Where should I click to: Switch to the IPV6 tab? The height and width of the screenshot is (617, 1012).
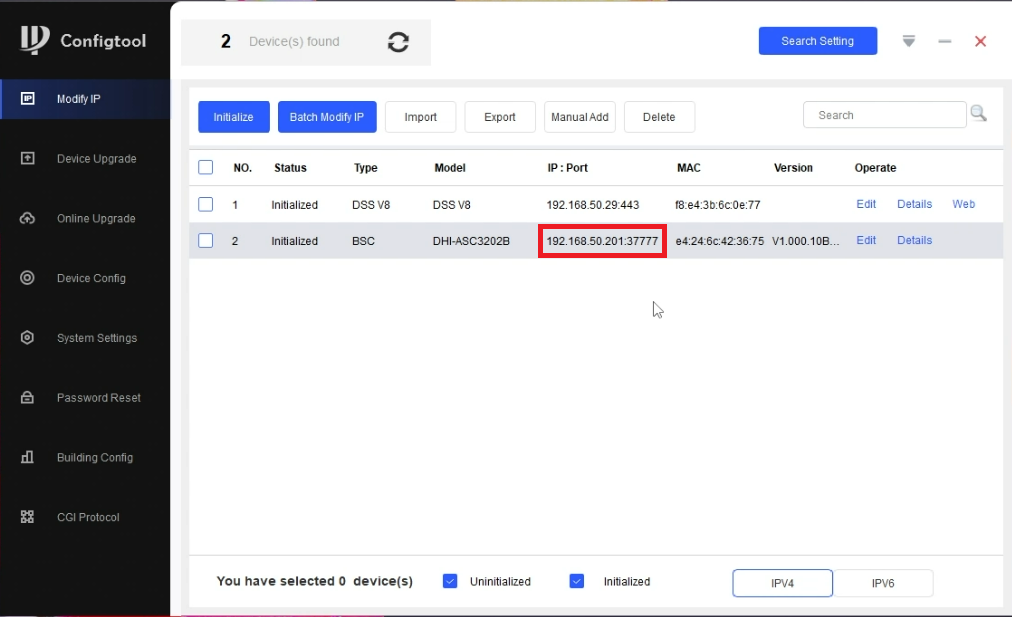[883, 583]
